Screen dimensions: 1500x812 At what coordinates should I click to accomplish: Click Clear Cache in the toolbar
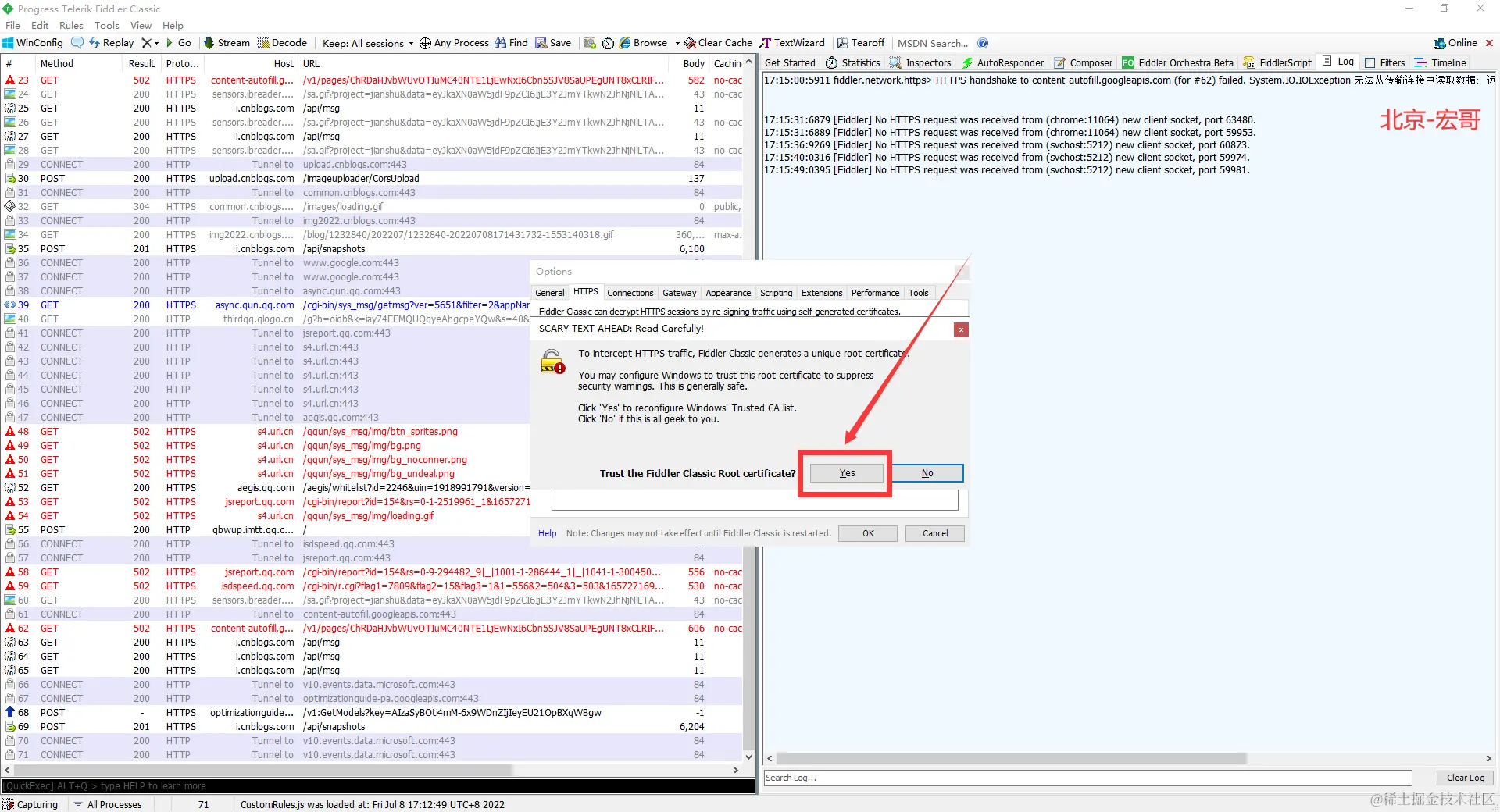click(x=718, y=43)
